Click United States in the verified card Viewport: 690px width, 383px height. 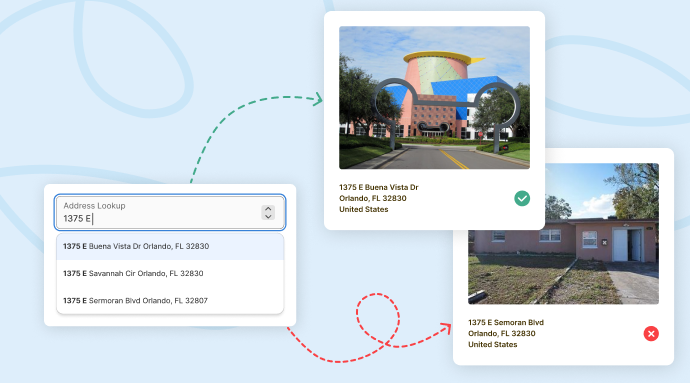363,209
